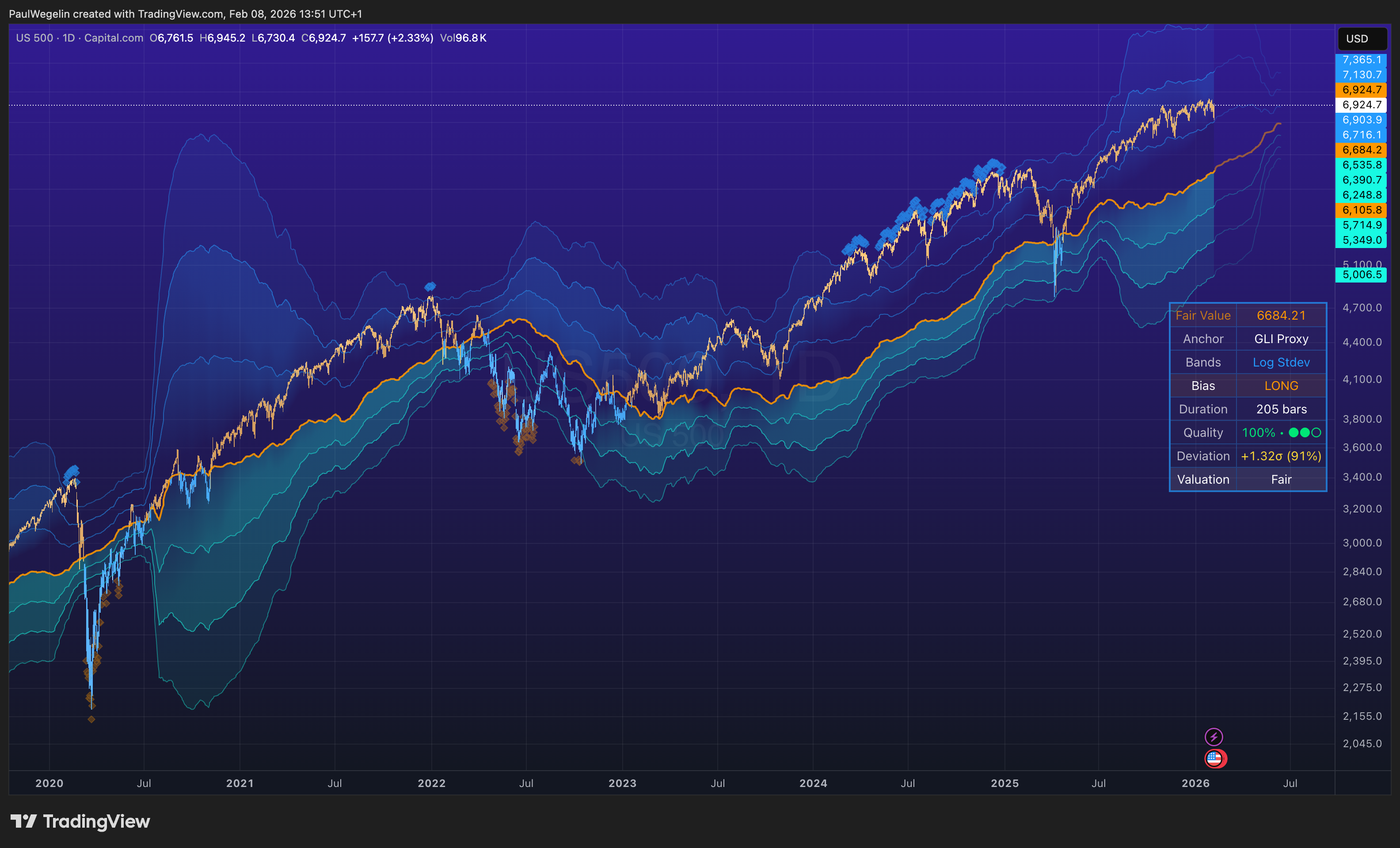The height and width of the screenshot is (848, 1400).
Task: Click the 6,535.8 cyan price label
Action: coord(1361,165)
